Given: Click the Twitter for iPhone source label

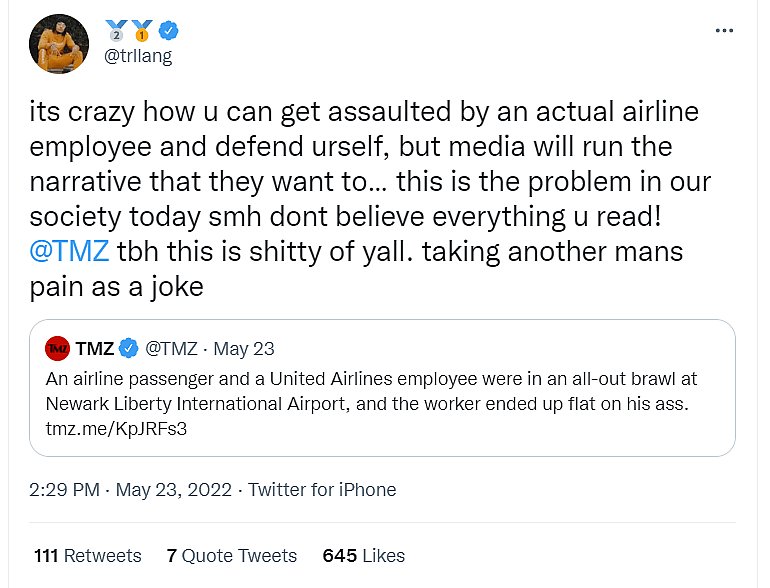Looking at the screenshot, I should (322, 490).
